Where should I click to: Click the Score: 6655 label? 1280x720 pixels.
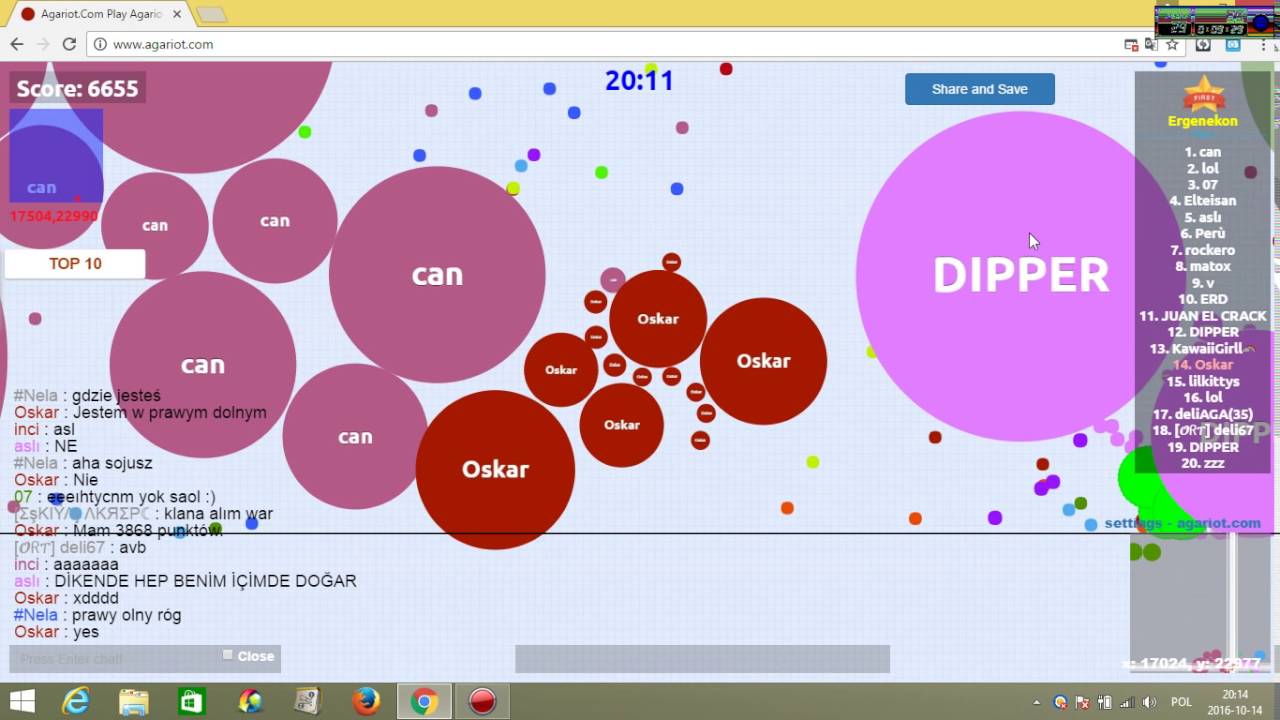click(x=77, y=89)
